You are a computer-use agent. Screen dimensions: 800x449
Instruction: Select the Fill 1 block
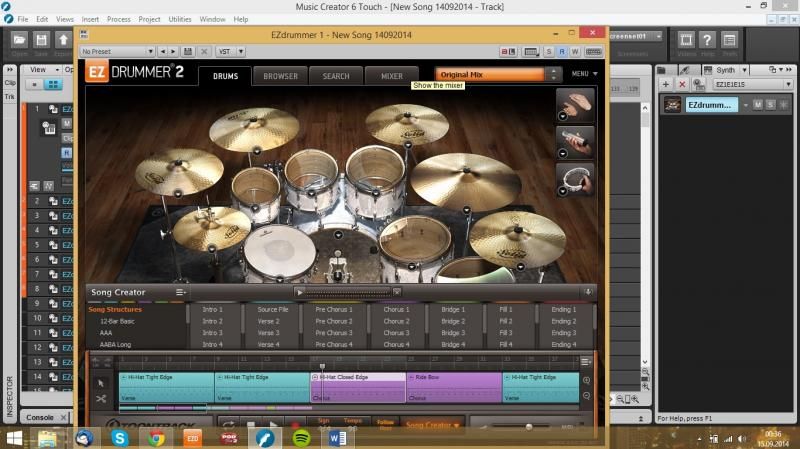(x=506, y=310)
